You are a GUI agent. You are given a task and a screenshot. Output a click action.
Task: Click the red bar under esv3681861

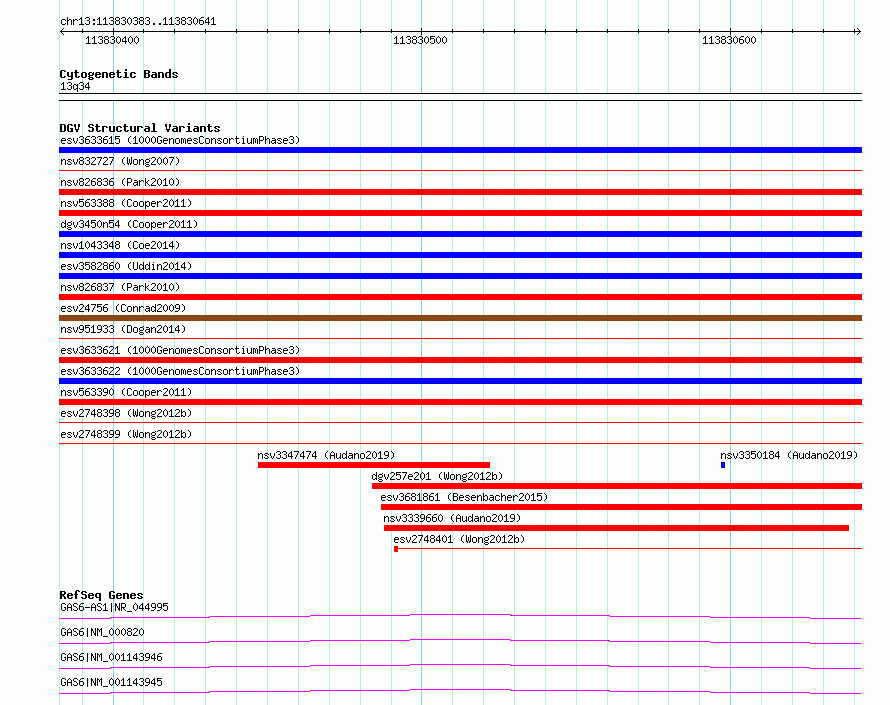click(622, 507)
